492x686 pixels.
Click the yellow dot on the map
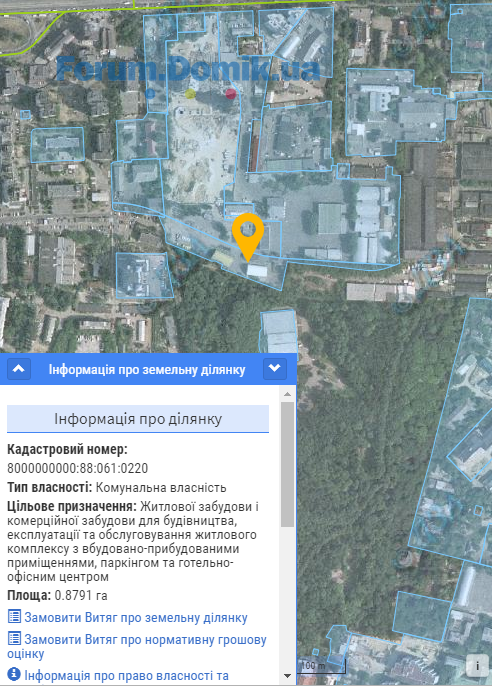click(x=190, y=94)
